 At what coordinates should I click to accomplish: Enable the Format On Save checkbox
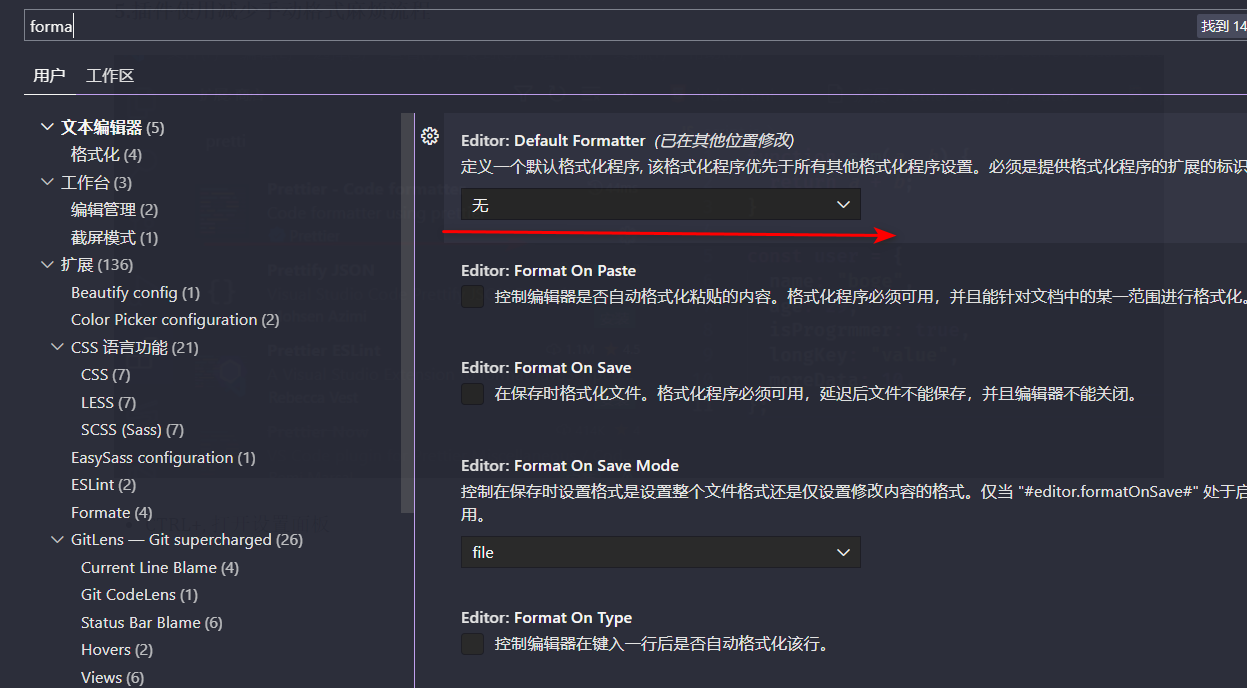tap(473, 394)
